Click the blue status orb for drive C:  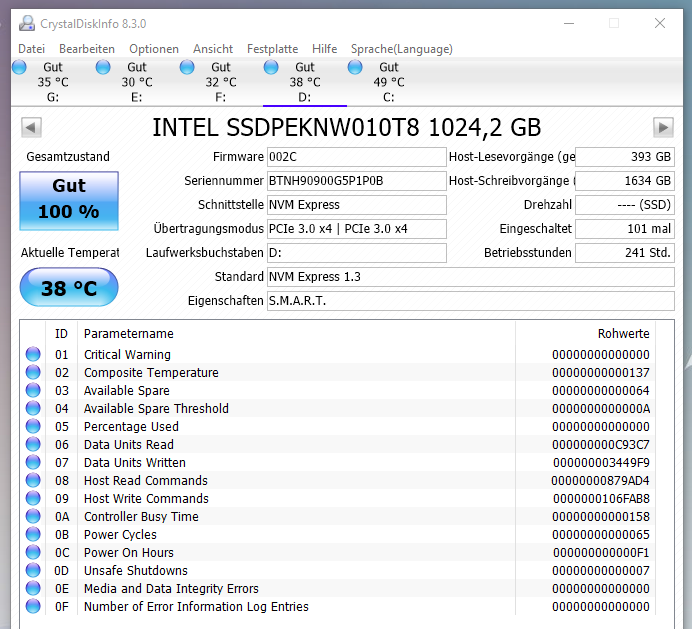tap(355, 67)
